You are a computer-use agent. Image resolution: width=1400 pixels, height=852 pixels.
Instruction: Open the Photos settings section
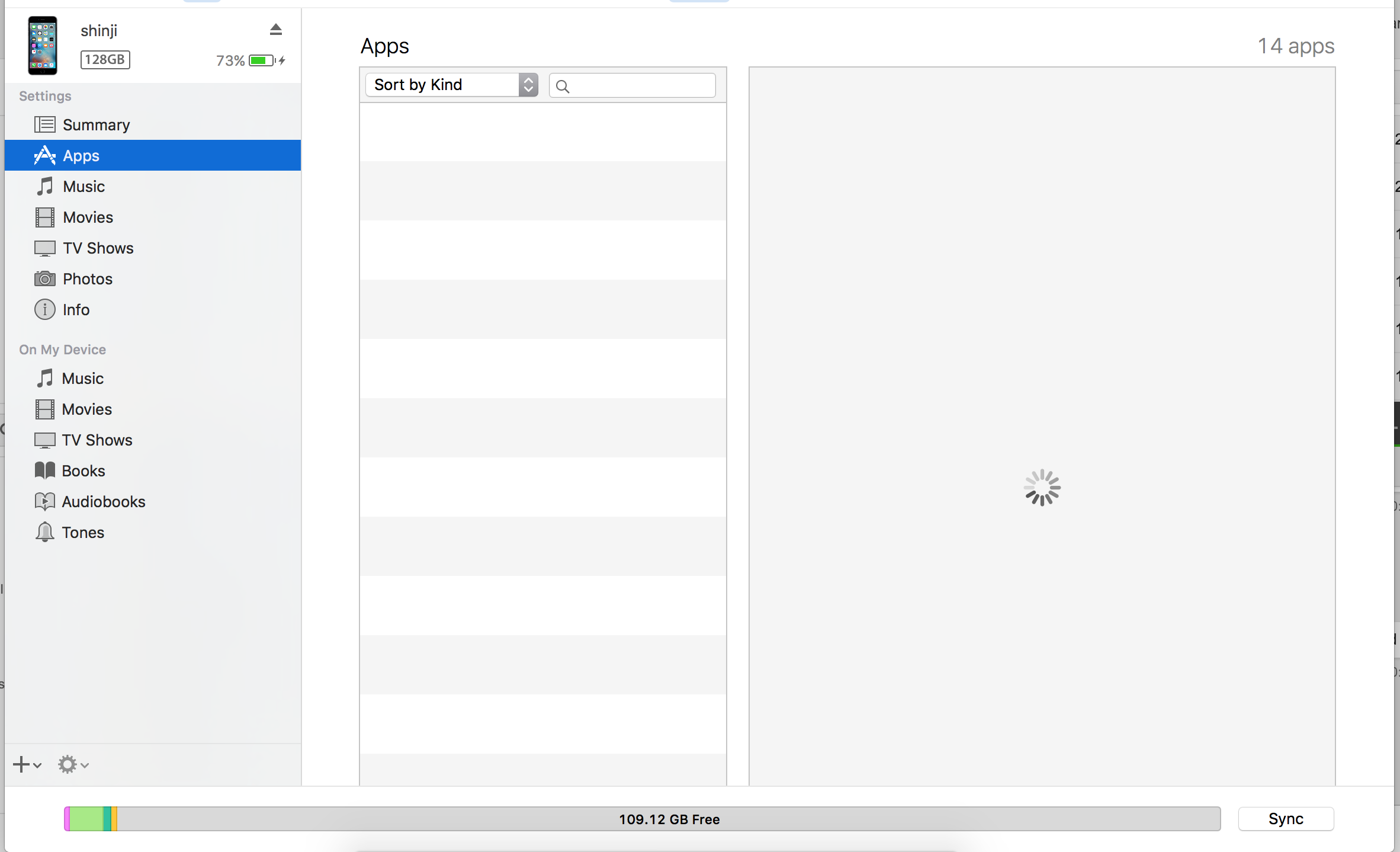tap(87, 279)
